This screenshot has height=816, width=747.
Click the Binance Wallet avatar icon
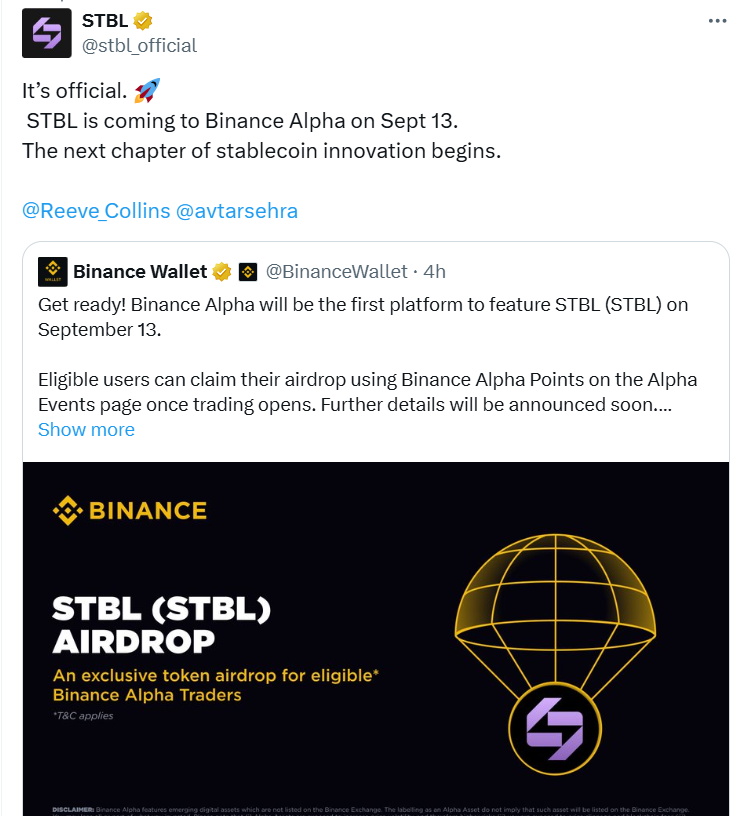(52, 272)
